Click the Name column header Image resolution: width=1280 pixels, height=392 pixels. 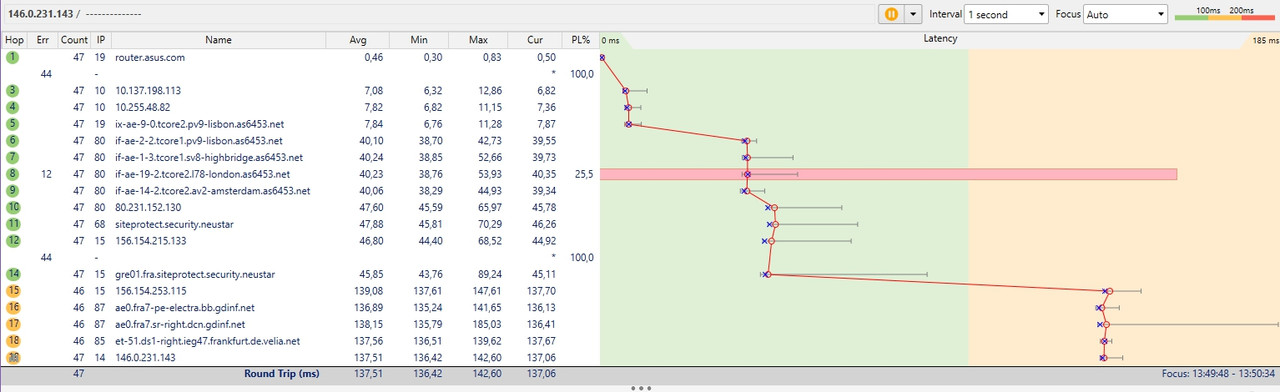pos(218,40)
